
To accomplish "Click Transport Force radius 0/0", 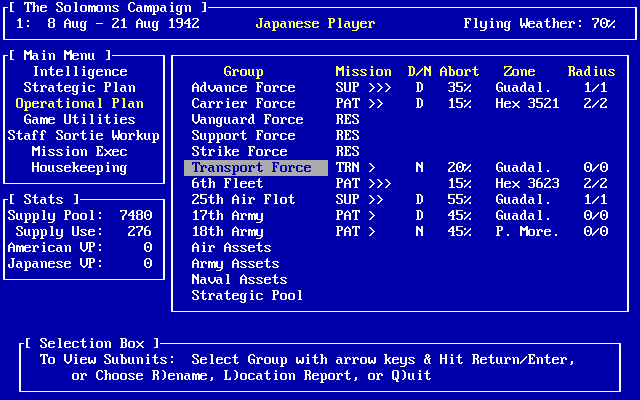I will coord(596,167).
